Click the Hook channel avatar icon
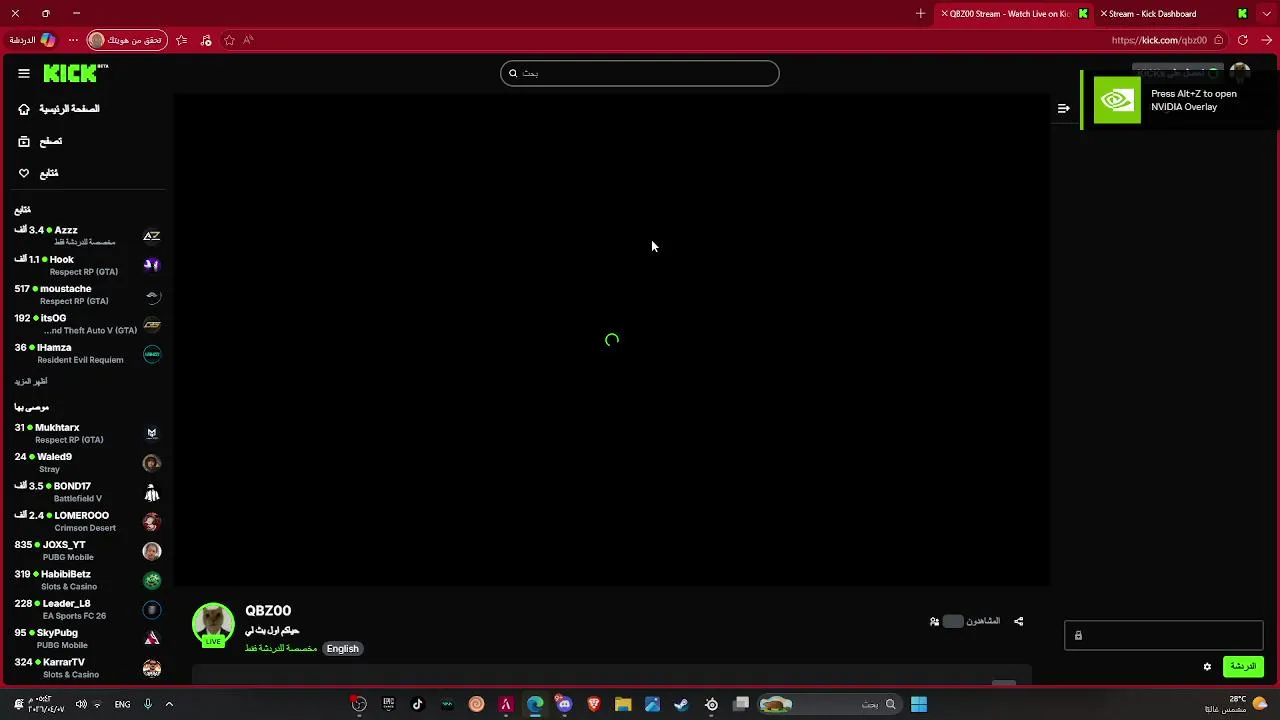Viewport: 1280px width, 720px height. (152, 265)
